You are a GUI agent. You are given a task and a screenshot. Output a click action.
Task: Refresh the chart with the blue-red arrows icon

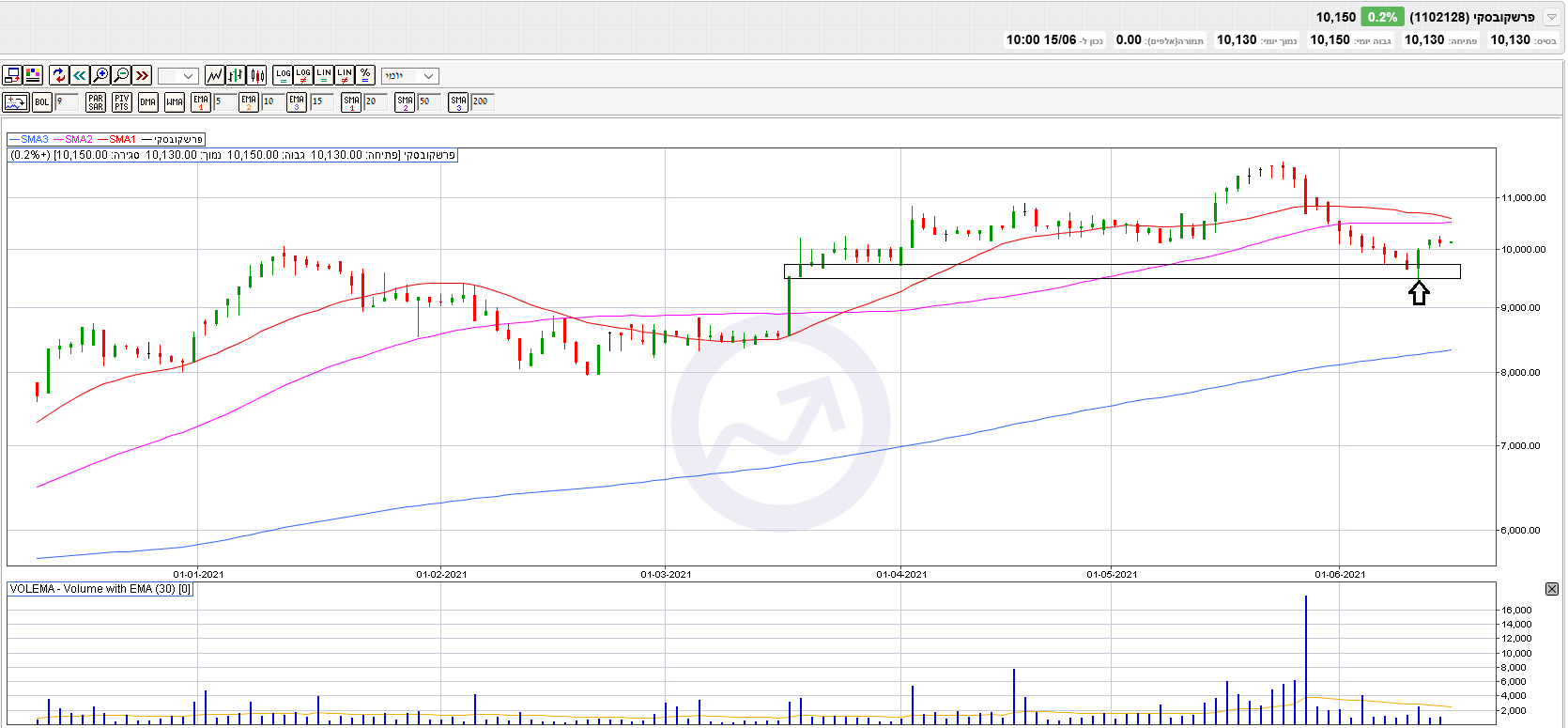[59, 75]
